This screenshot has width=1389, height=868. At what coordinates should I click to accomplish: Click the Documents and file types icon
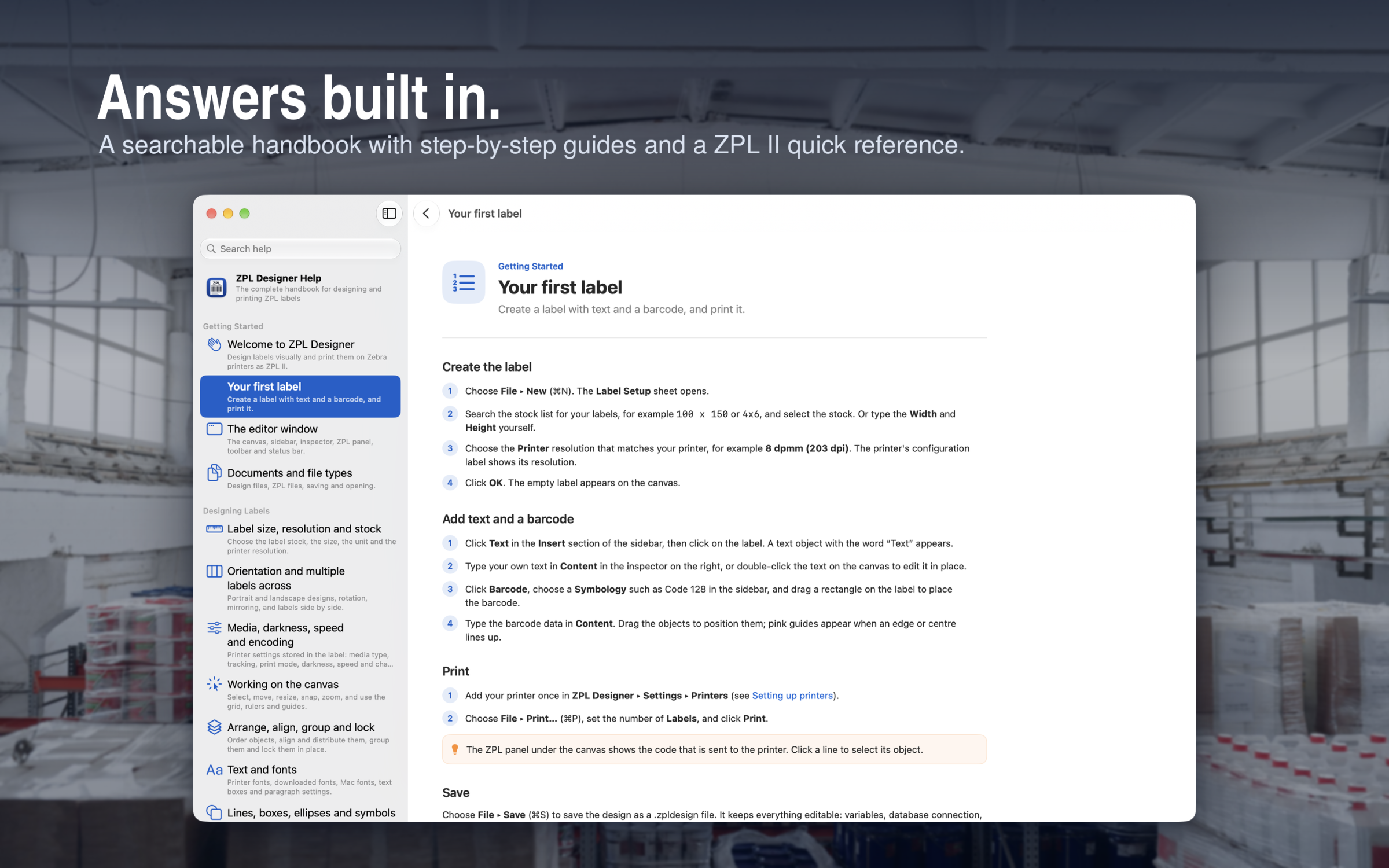(214, 473)
